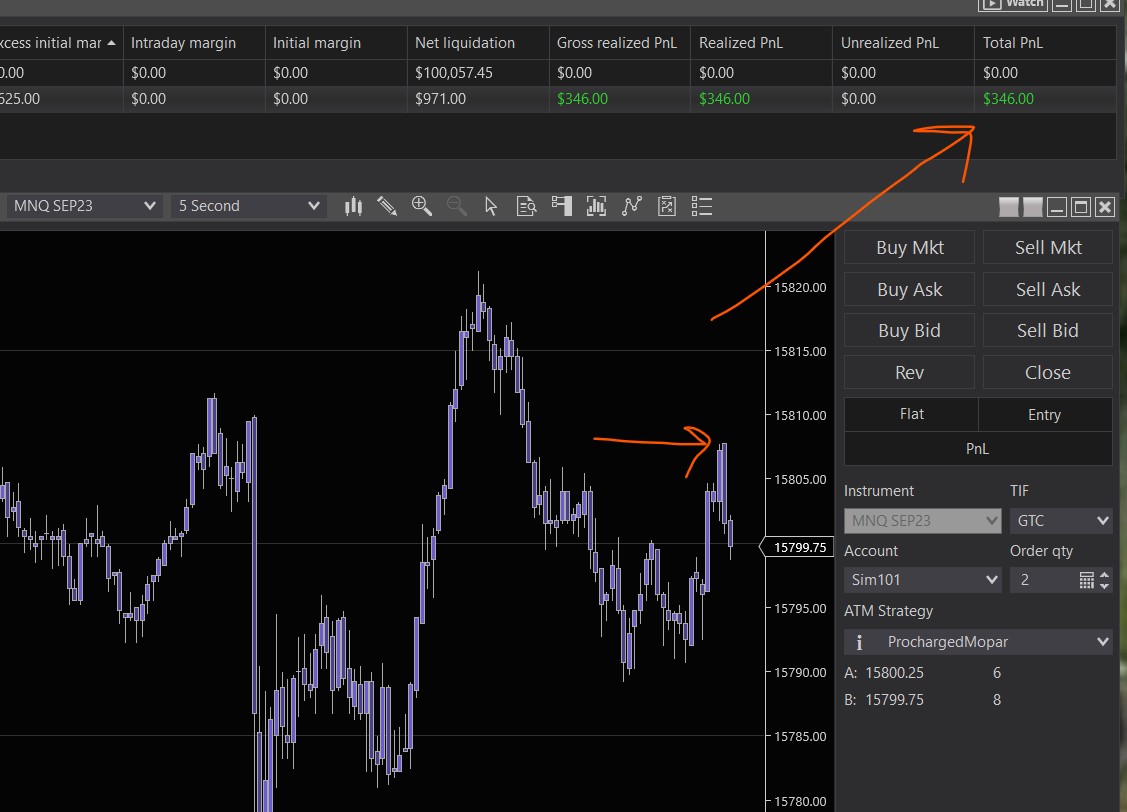Open the bar type candlestick icon

coord(353,206)
